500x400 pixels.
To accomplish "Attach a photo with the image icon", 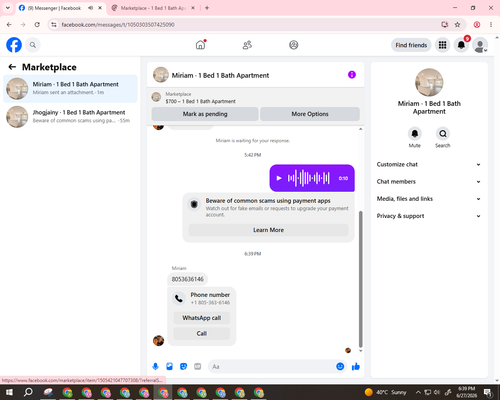I will click(169, 367).
